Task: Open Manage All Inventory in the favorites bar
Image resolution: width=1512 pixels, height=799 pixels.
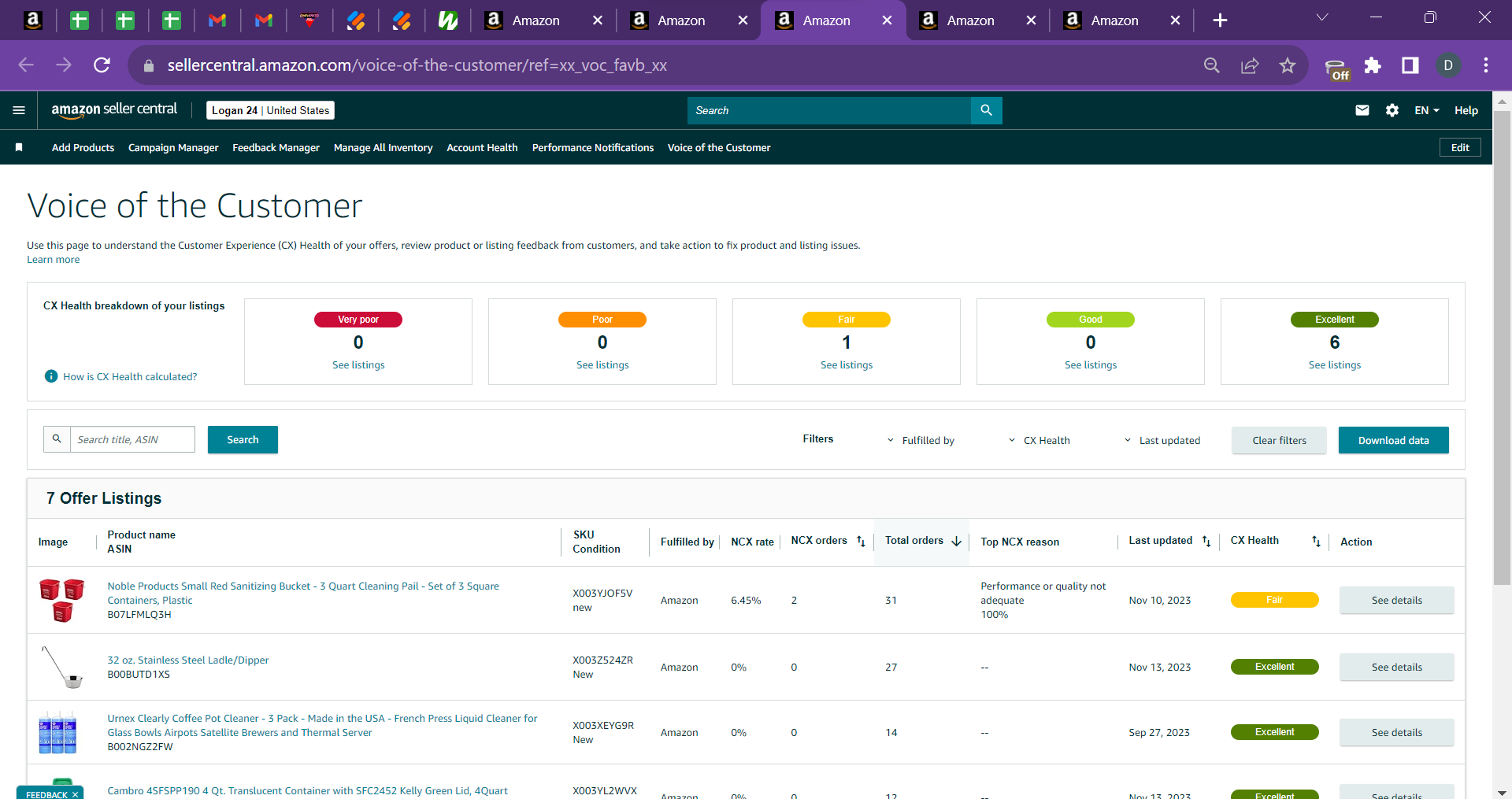Action: tap(383, 147)
